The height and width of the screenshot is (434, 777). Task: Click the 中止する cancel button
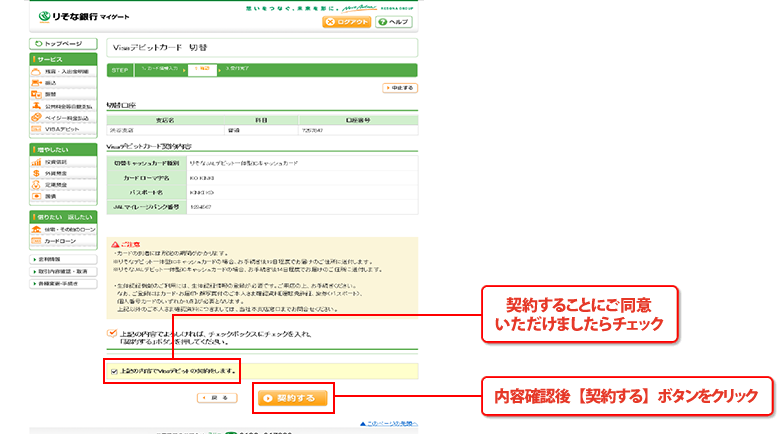click(400, 88)
